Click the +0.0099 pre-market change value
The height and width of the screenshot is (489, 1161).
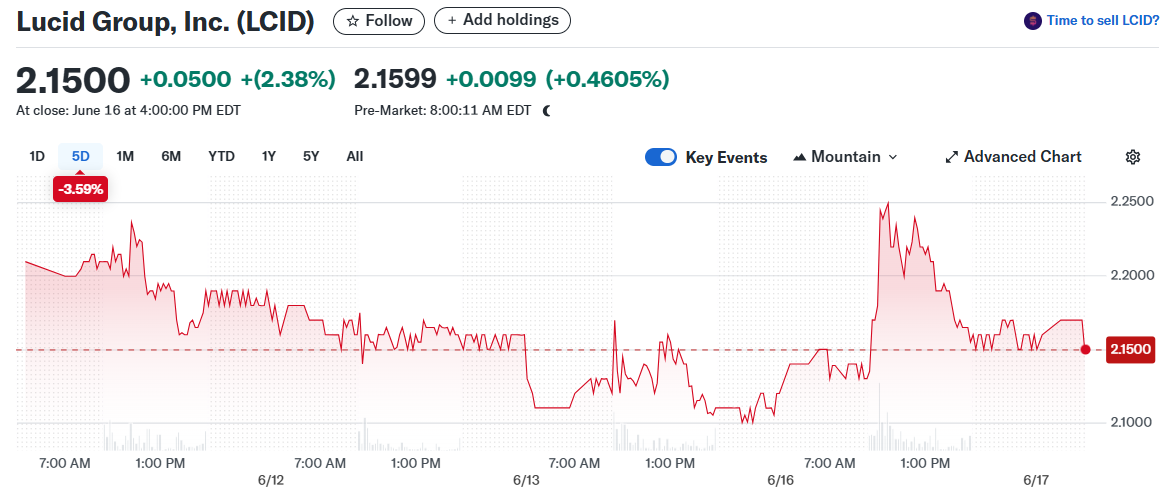tap(490, 79)
